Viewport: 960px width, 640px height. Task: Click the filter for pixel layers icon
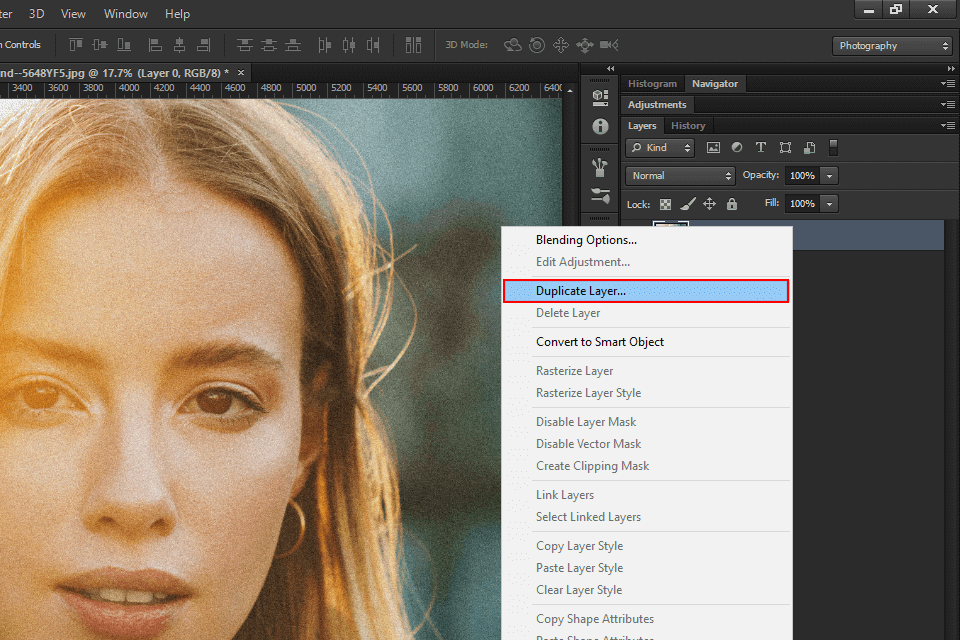(x=713, y=147)
